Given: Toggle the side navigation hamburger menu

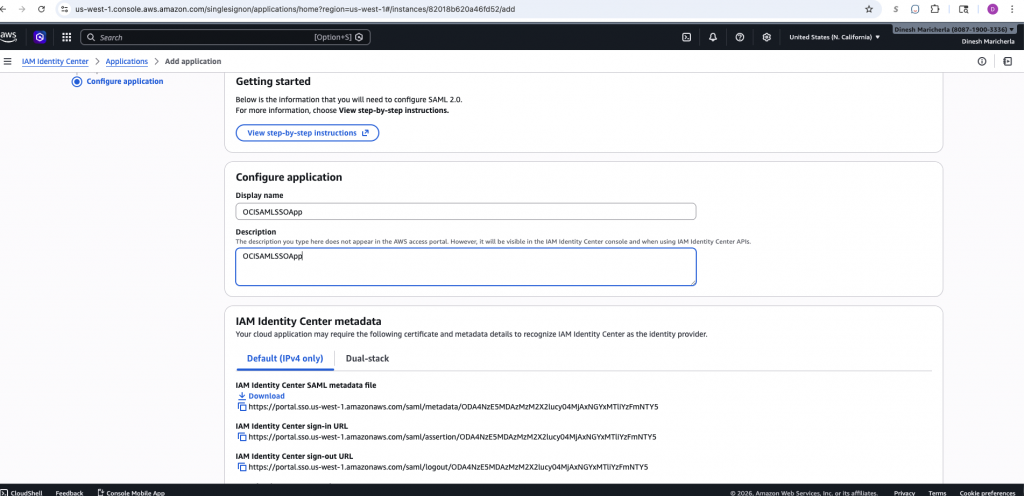Looking at the screenshot, I should coord(8,62).
